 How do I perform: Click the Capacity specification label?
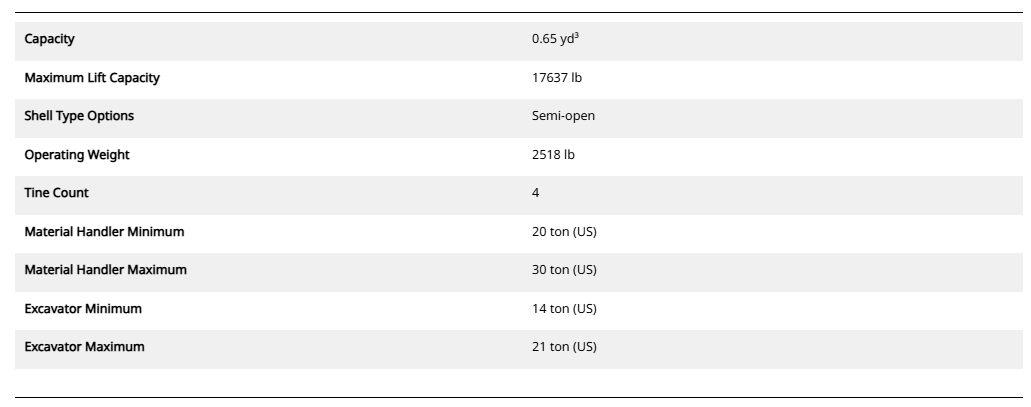click(x=49, y=39)
